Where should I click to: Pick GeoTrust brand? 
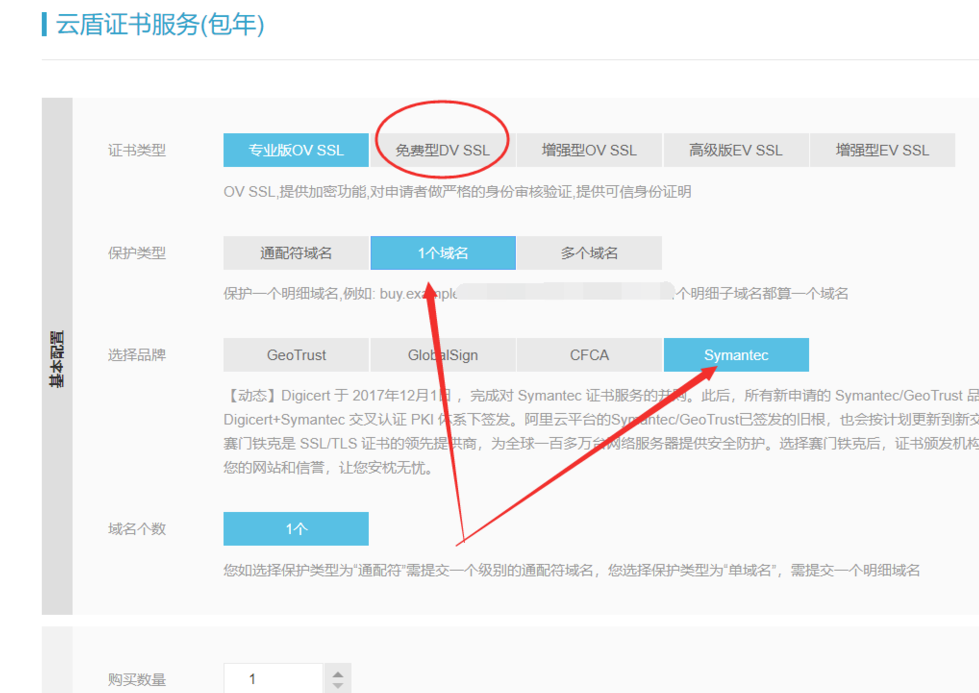[x=296, y=355]
